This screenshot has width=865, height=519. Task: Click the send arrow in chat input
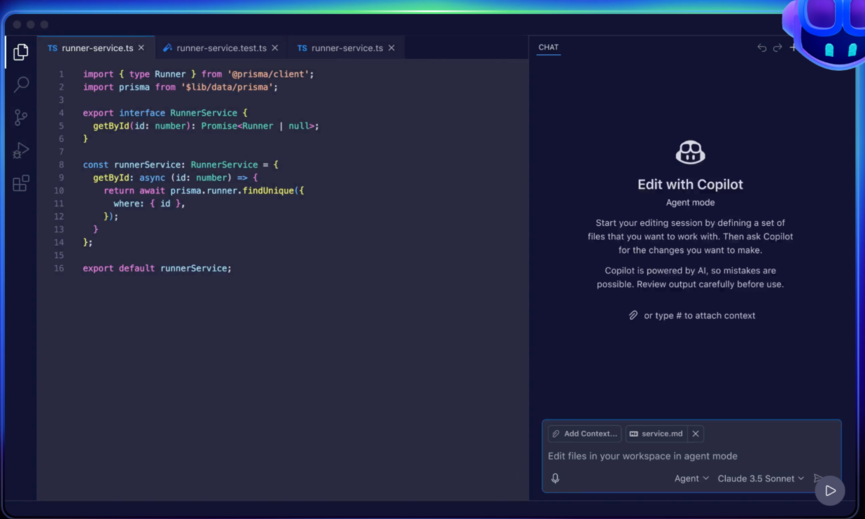tap(818, 478)
